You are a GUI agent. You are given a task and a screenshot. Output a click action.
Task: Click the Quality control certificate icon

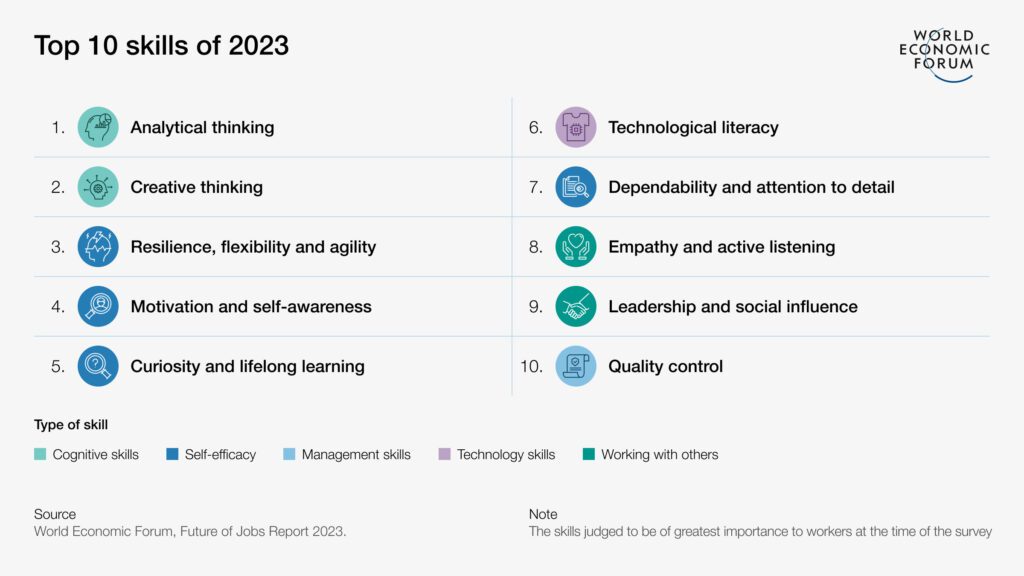[x=576, y=366]
